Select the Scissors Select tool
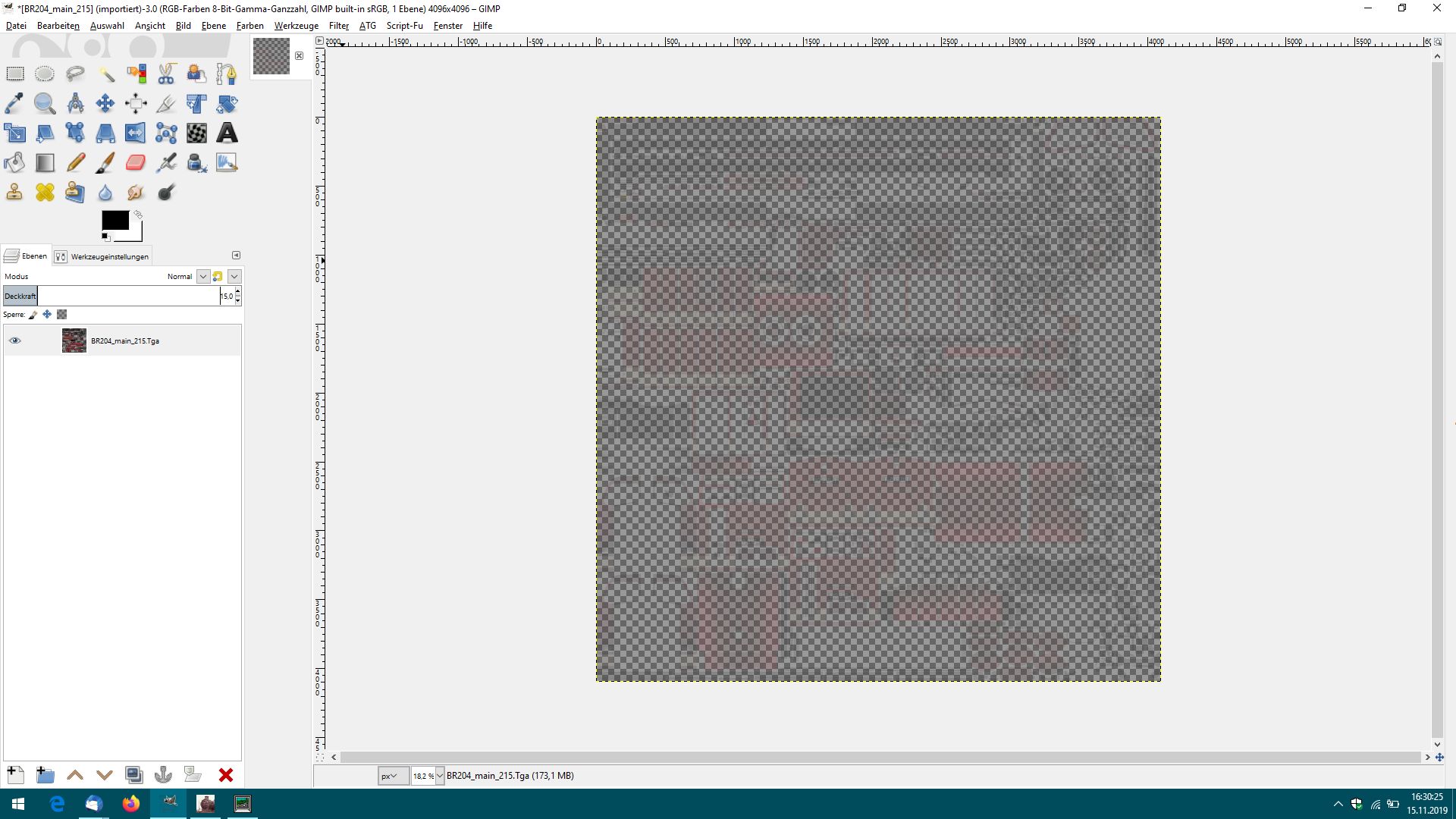The height and width of the screenshot is (819, 1456). pyautogui.click(x=166, y=74)
